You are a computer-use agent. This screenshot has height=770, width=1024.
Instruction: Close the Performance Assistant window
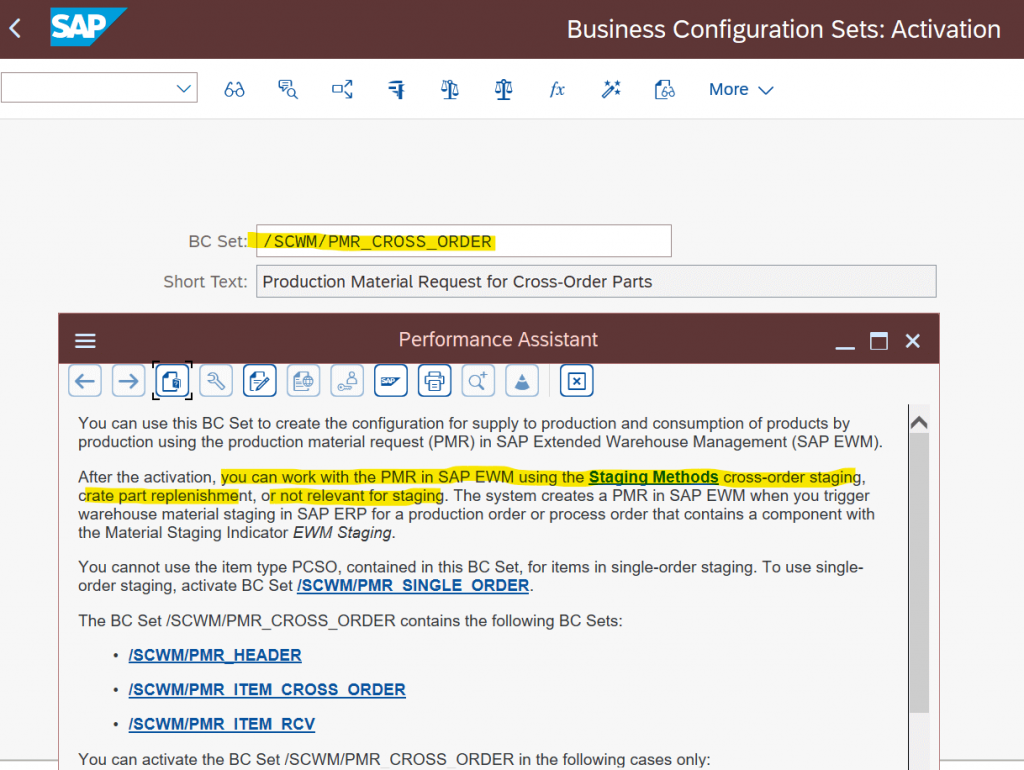point(912,341)
